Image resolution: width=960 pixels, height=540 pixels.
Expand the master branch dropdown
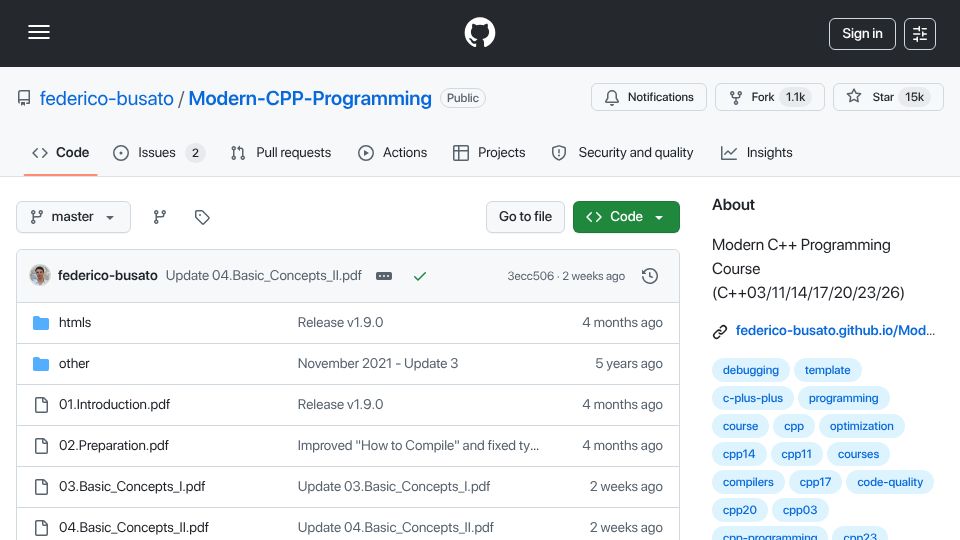73,217
